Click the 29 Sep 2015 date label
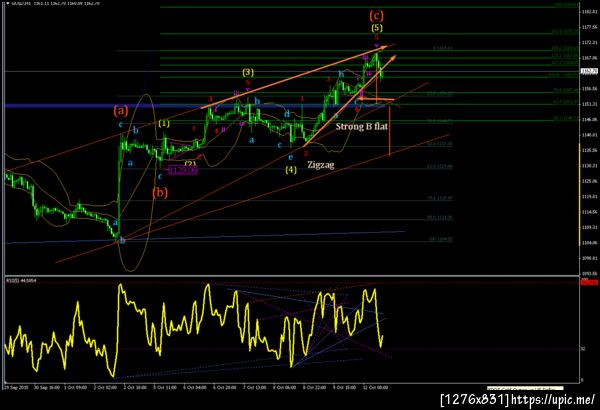Viewport: 600px width, 410px height. 15,387
